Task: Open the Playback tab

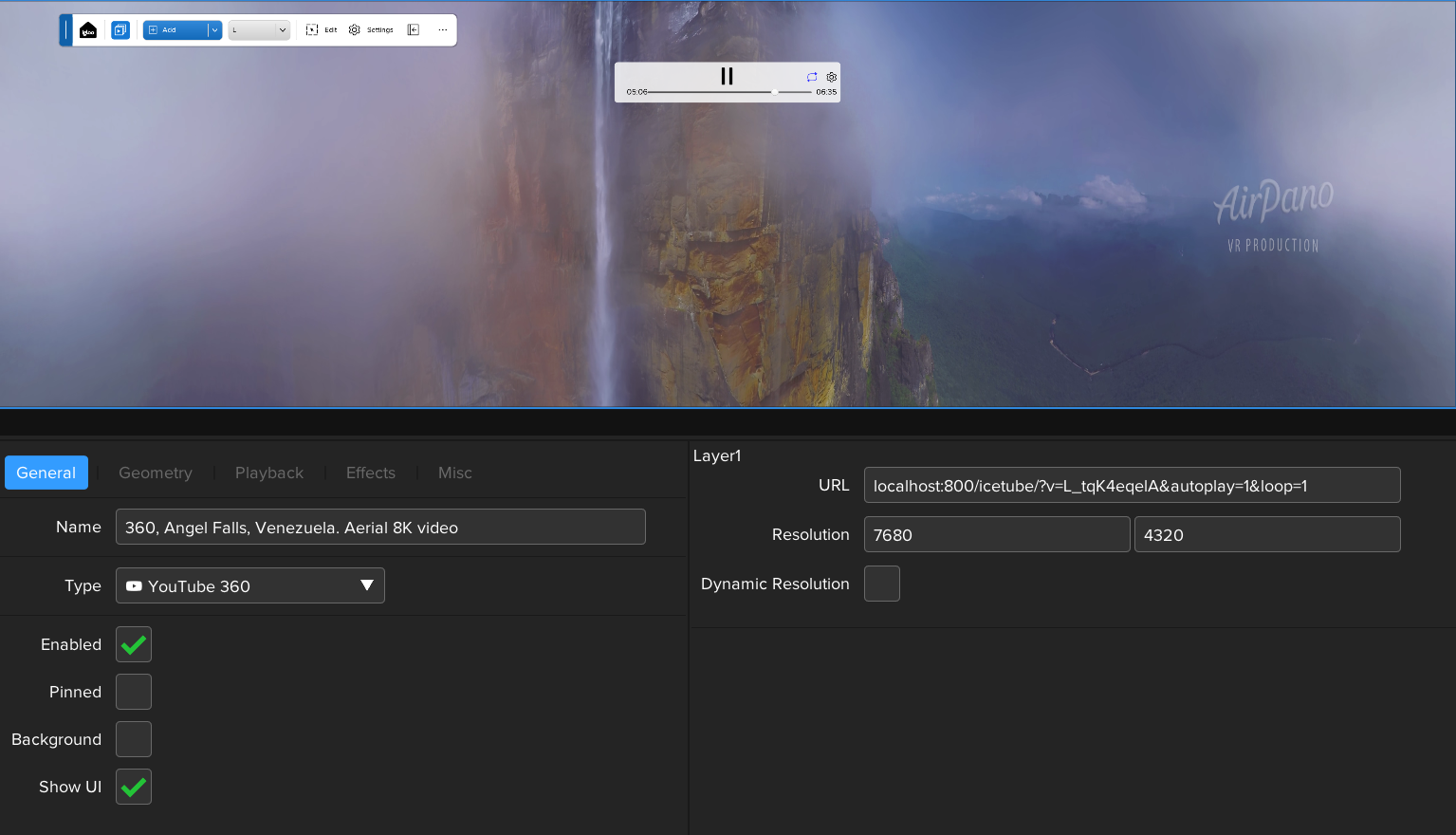Action: tap(268, 472)
